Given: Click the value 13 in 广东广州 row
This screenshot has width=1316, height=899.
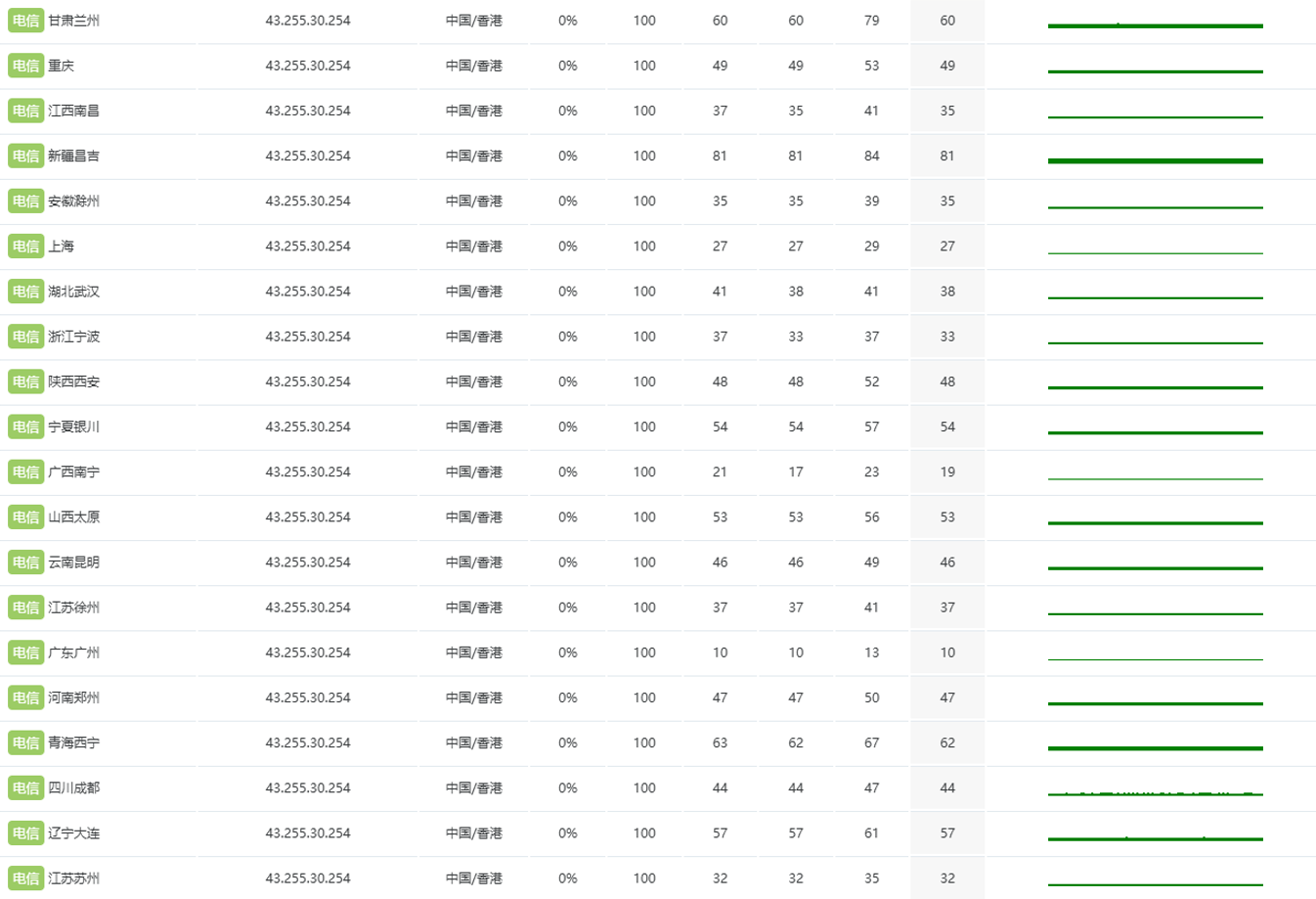Looking at the screenshot, I should pyautogui.click(x=872, y=652).
